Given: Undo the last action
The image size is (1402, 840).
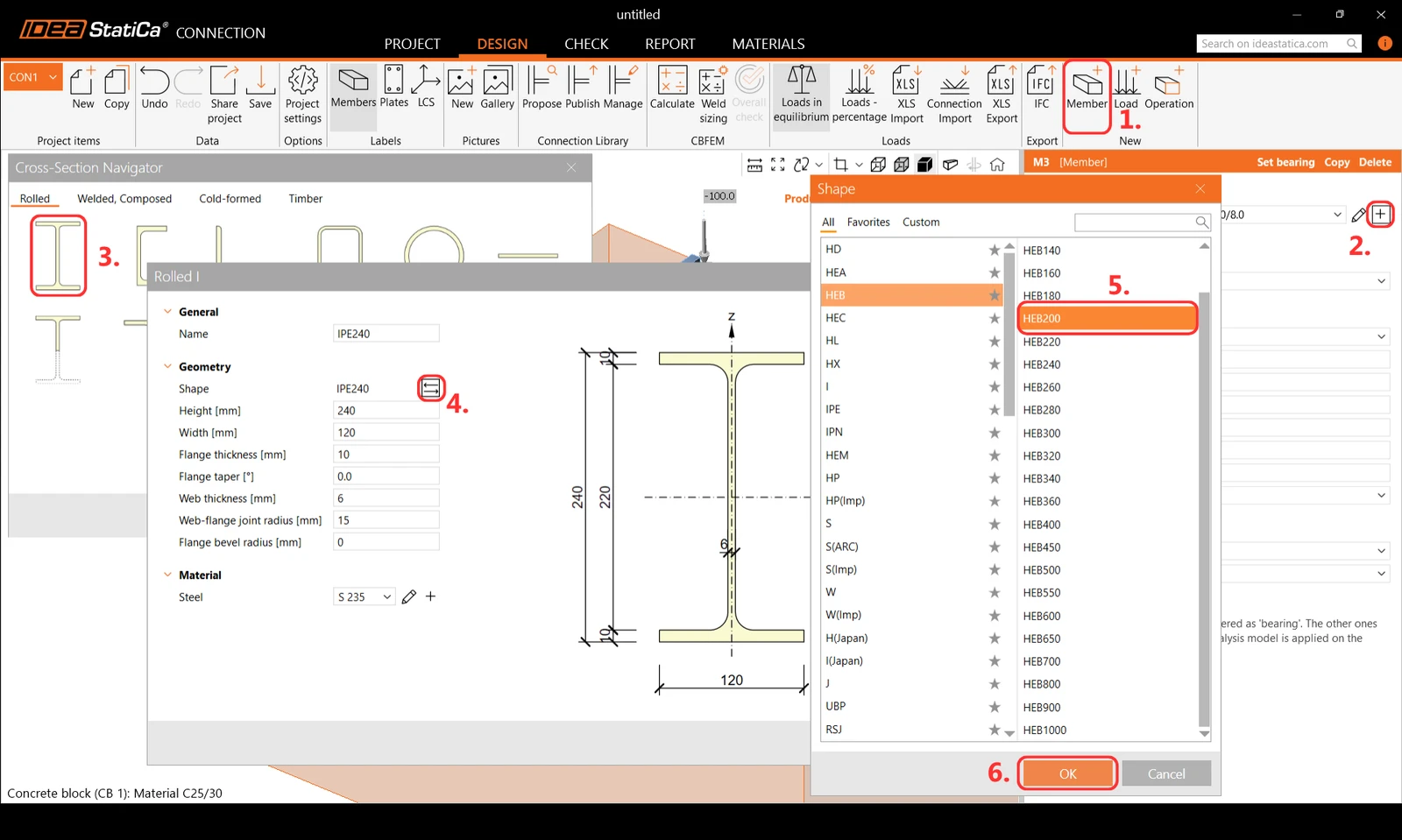Looking at the screenshot, I should [154, 88].
